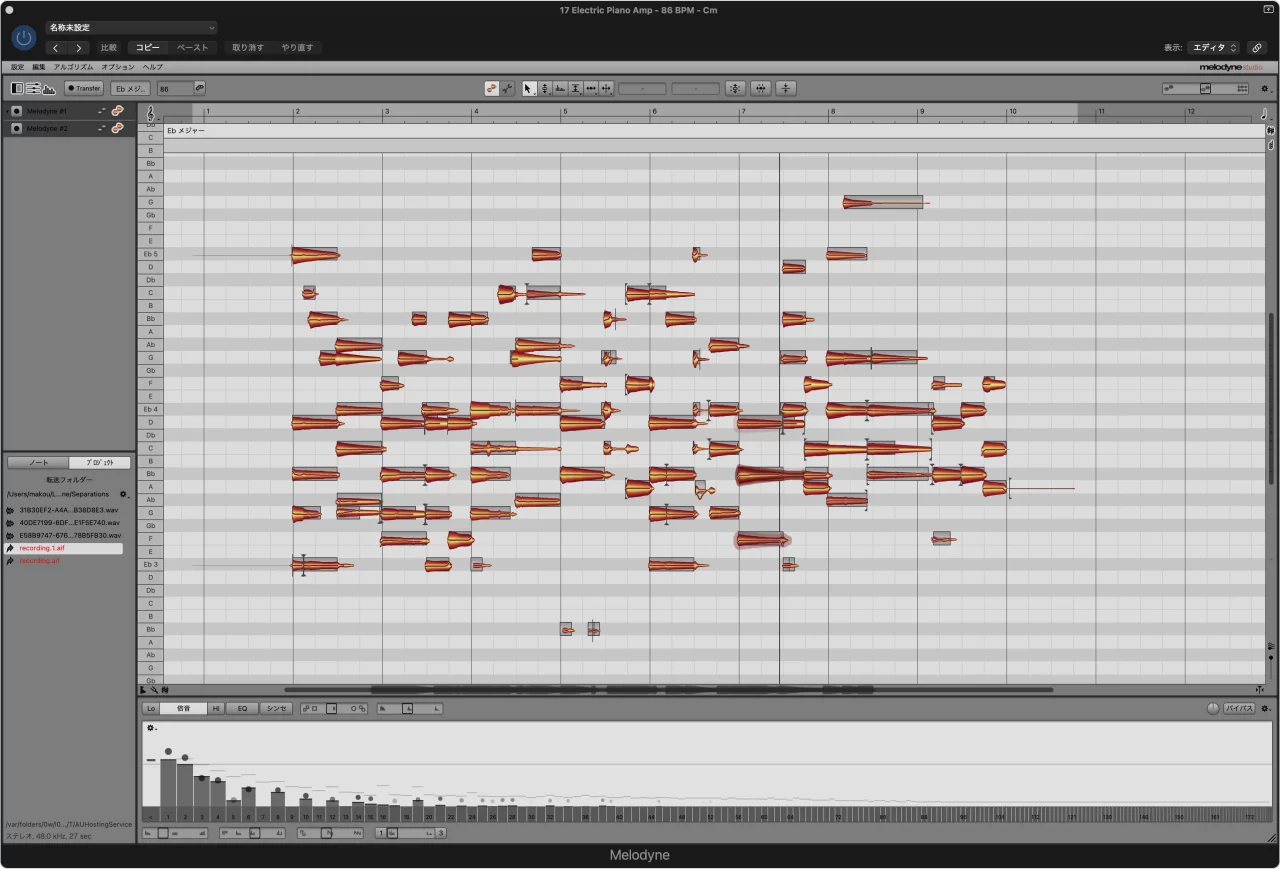Pick the amplitude tool icon
The image size is (1280, 869).
coord(576,88)
